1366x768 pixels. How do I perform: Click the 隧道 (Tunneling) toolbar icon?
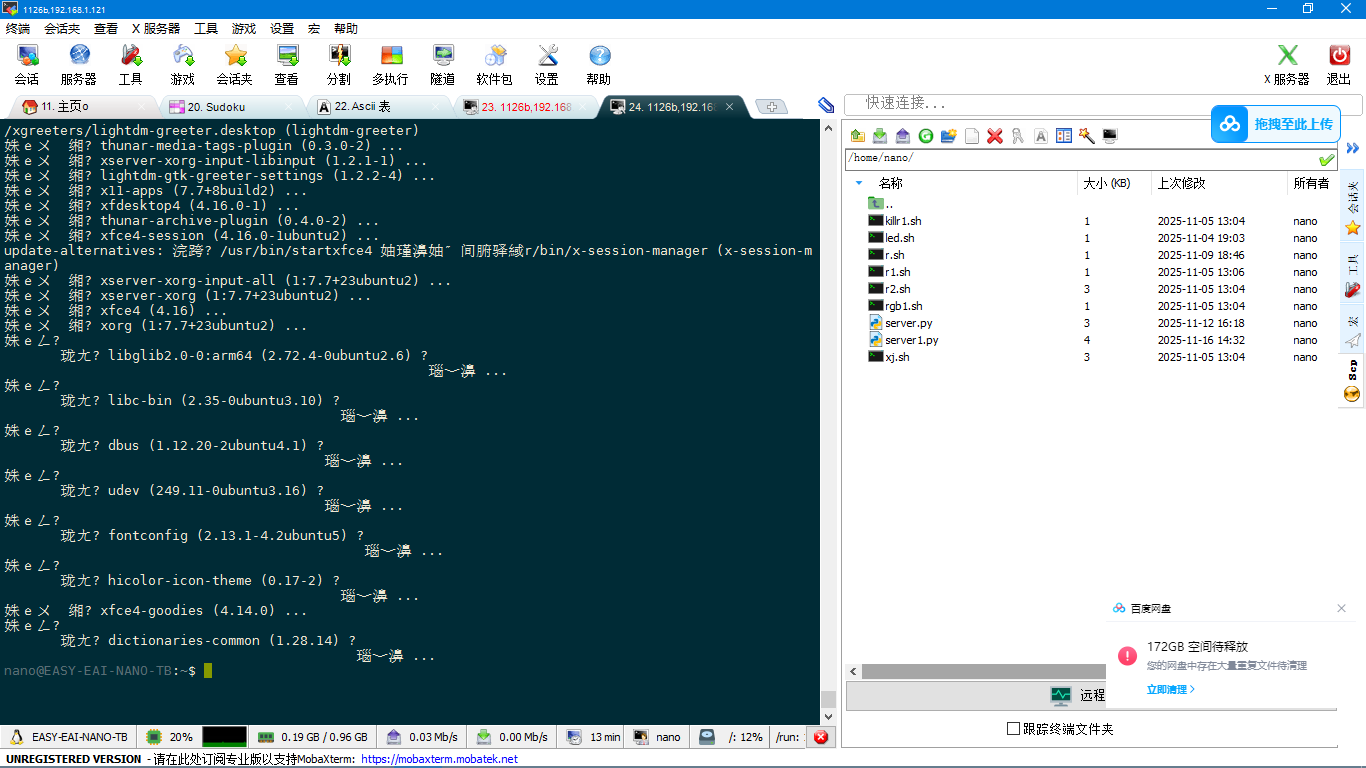click(443, 65)
